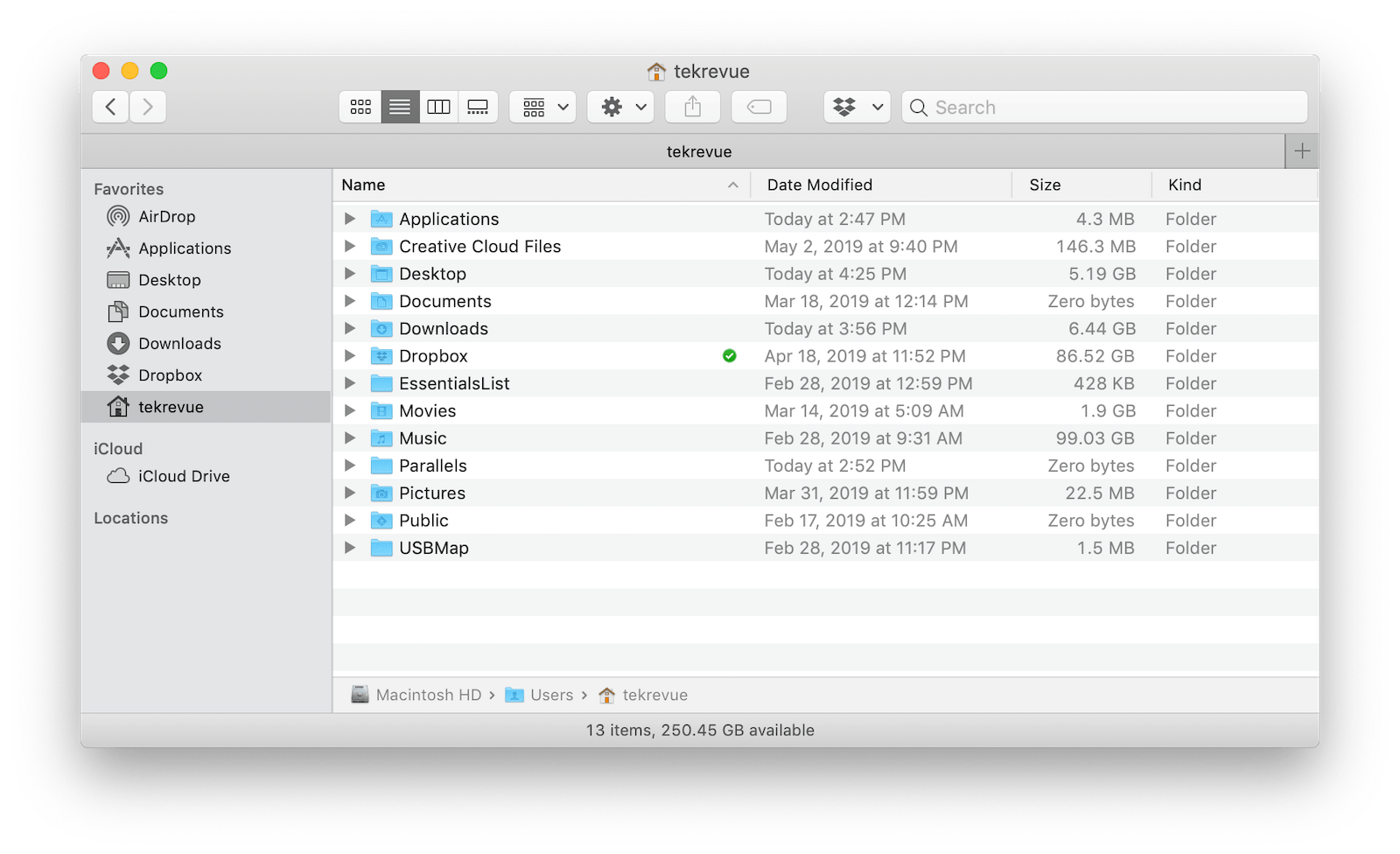Screen dimensions: 1400x854
Task: Open the group-by arrange dropdown
Action: [543, 107]
